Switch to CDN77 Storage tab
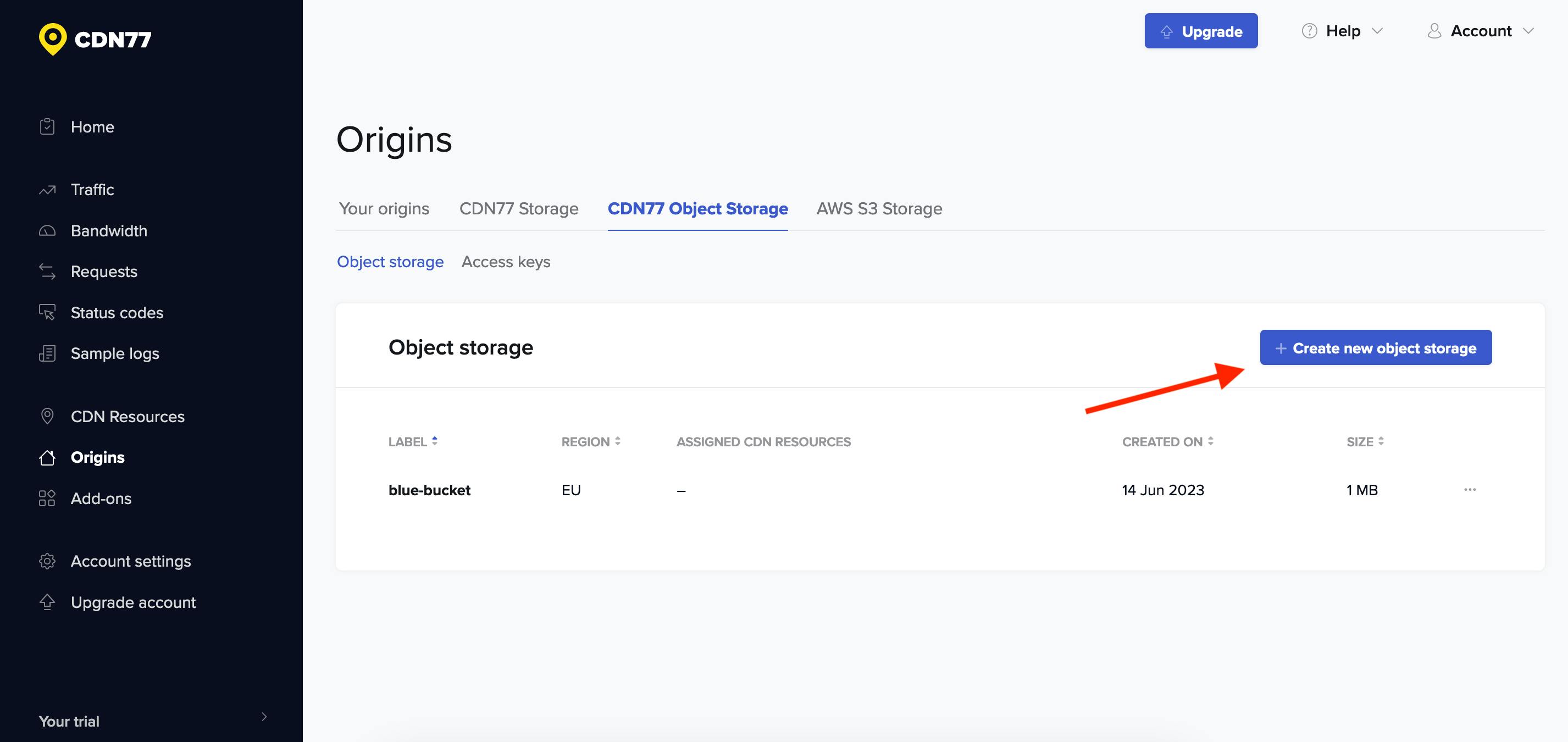1568x742 pixels. [519, 209]
